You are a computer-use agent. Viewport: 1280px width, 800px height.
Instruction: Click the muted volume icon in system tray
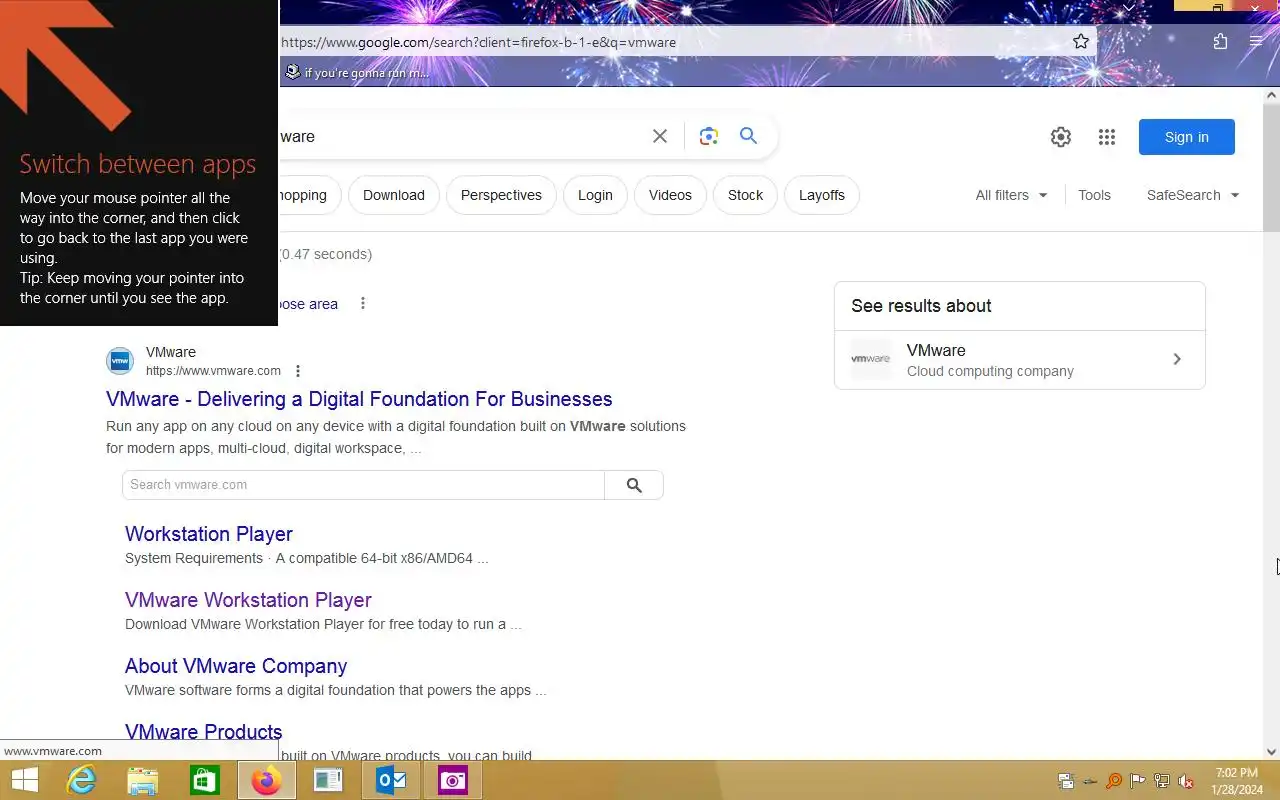(1186, 781)
